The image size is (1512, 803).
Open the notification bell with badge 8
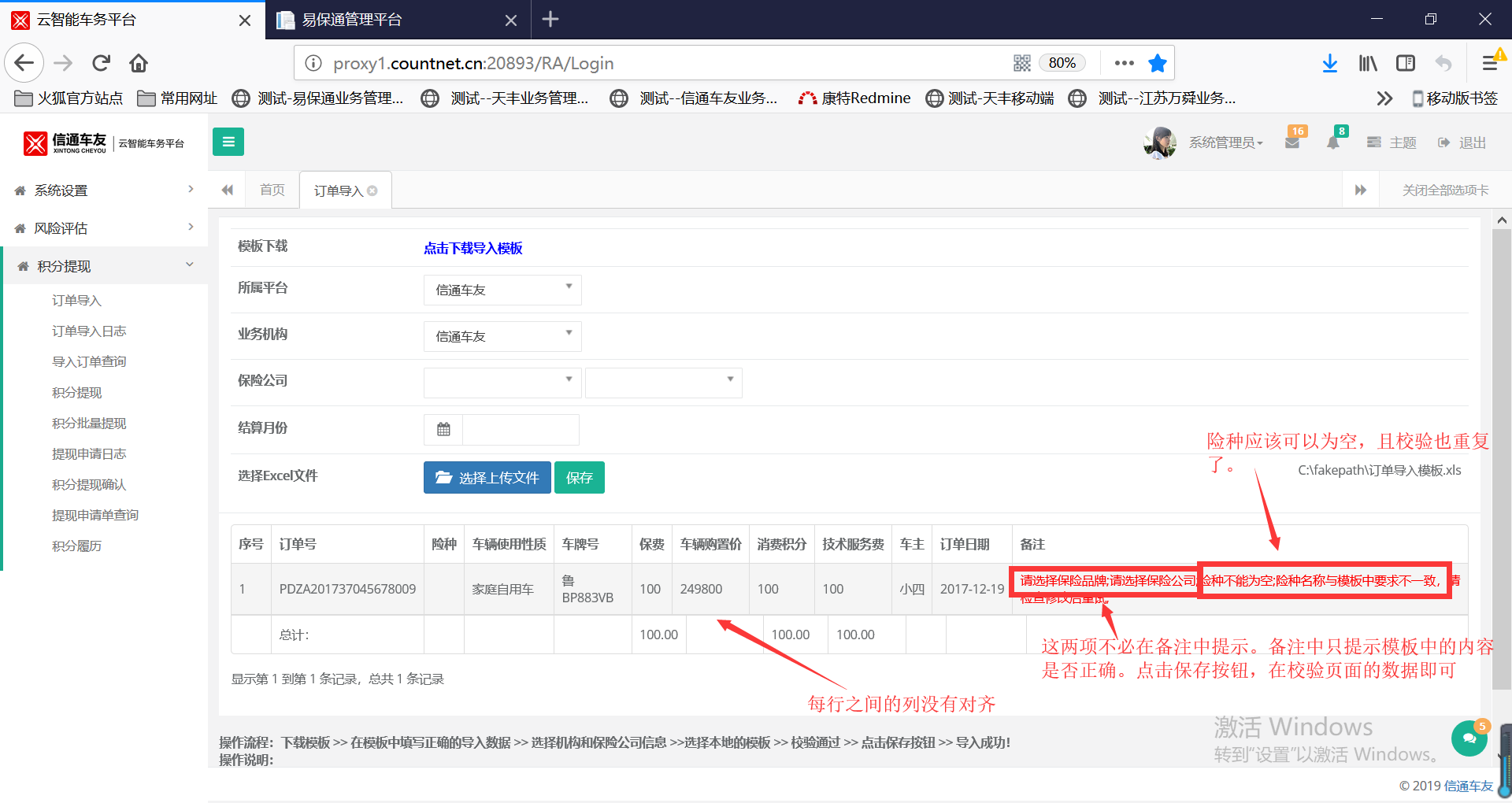[x=1333, y=142]
